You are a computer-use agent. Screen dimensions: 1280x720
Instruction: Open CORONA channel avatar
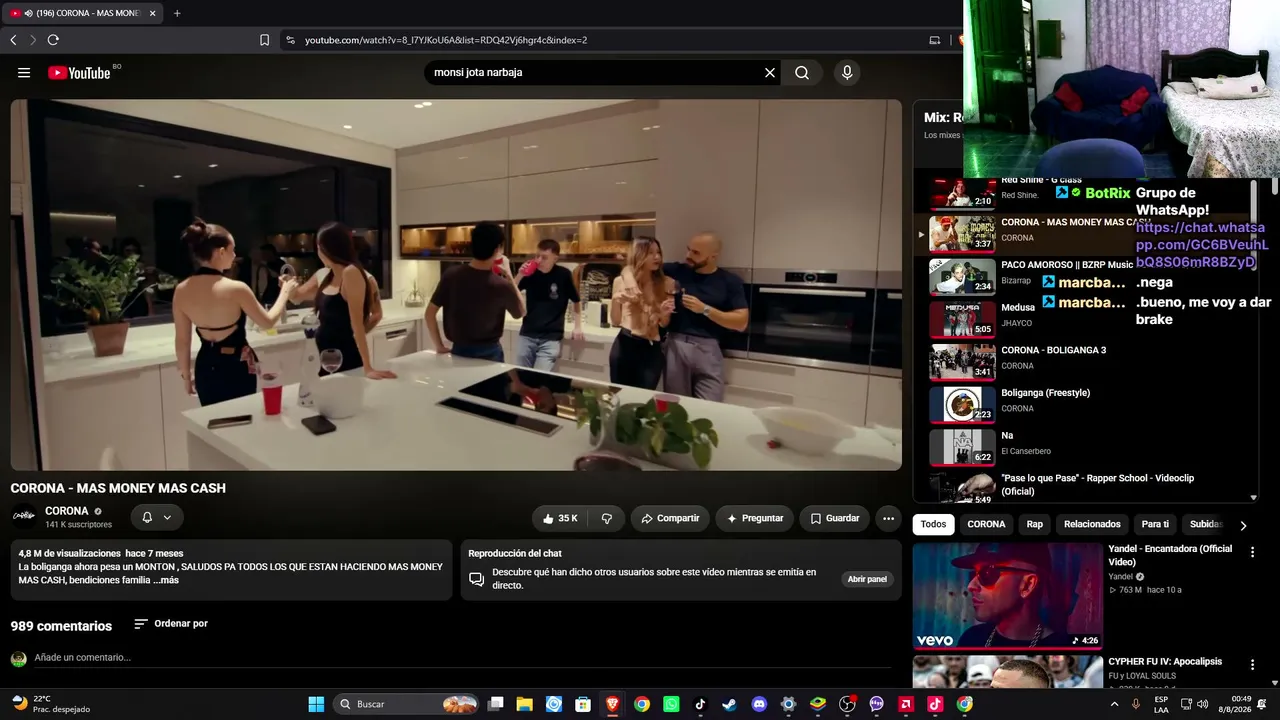(23, 516)
